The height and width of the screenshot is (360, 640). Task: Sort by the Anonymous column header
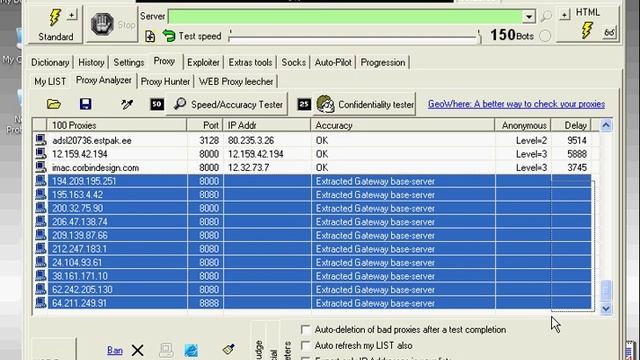coord(523,125)
